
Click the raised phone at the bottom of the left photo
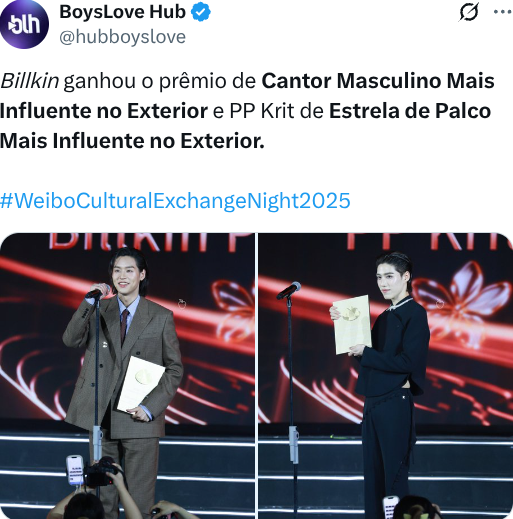(75, 470)
